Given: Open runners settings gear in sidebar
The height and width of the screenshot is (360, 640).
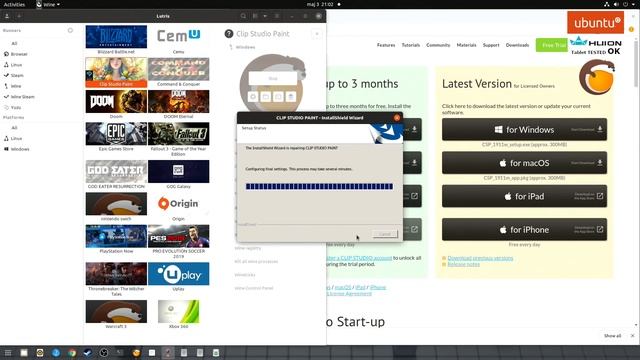Looking at the screenshot, I should pos(70,30).
